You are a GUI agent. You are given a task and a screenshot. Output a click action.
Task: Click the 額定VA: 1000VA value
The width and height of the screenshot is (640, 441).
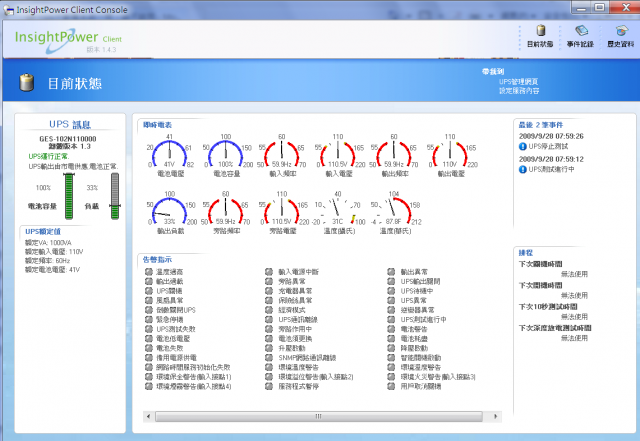[x=48, y=243]
